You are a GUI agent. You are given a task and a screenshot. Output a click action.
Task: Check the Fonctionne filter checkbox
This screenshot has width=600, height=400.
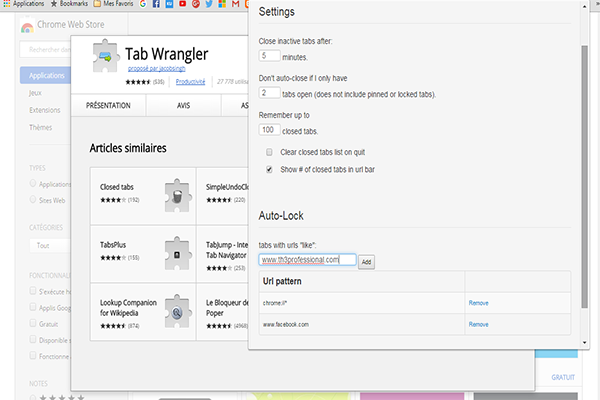(x=33, y=356)
